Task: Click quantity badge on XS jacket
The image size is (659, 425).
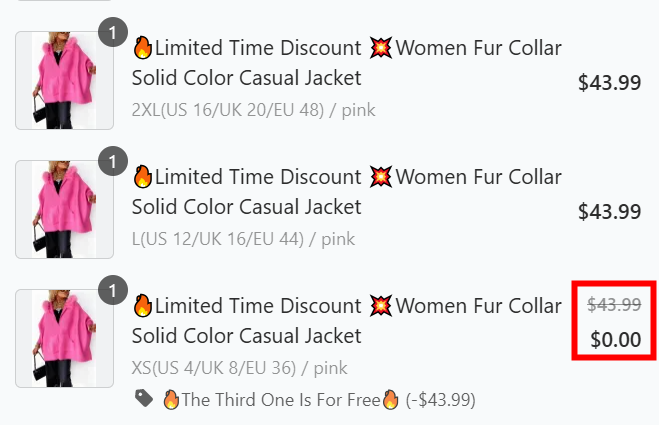Action: (113, 291)
